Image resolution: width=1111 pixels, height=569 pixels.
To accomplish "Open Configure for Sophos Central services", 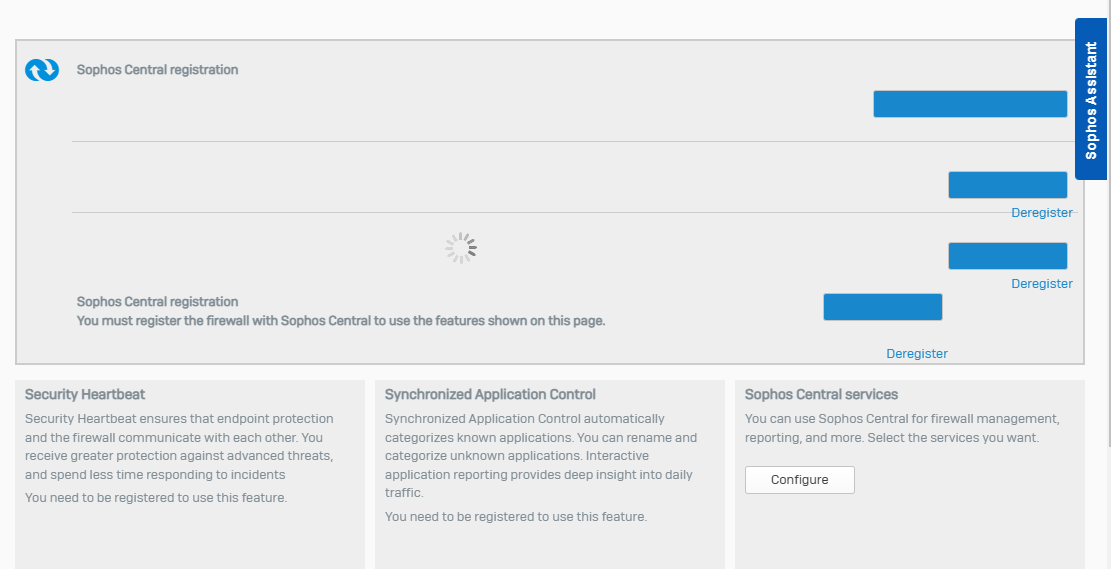I will (800, 480).
